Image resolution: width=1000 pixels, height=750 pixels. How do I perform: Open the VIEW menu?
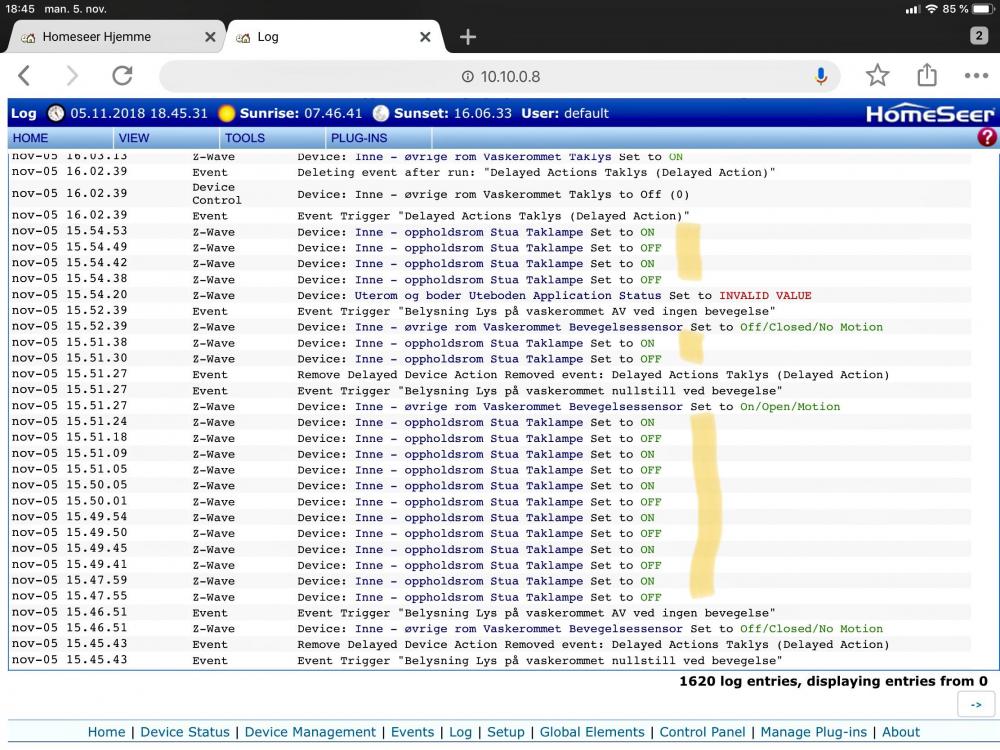click(x=133, y=138)
